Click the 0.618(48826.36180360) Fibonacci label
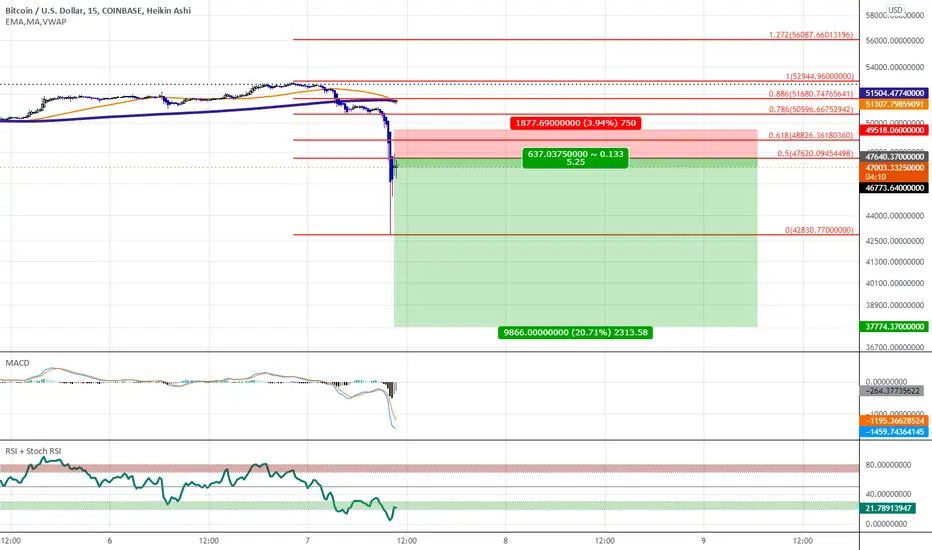 click(811, 135)
